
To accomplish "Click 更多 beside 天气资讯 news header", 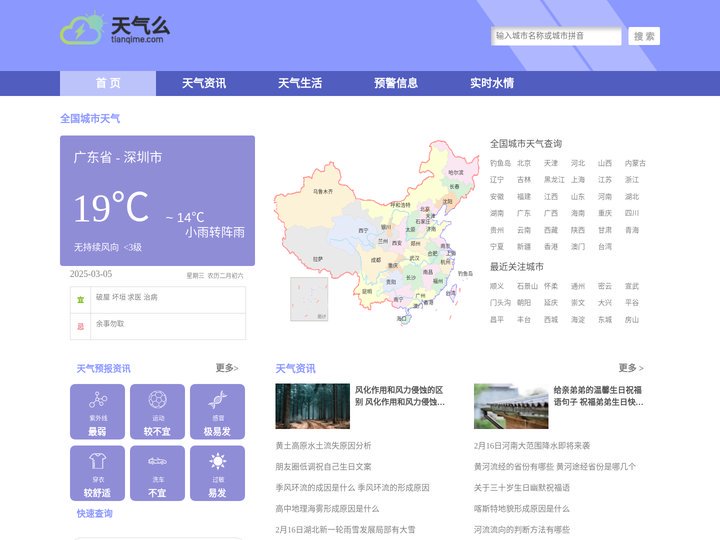I will click(x=631, y=368).
